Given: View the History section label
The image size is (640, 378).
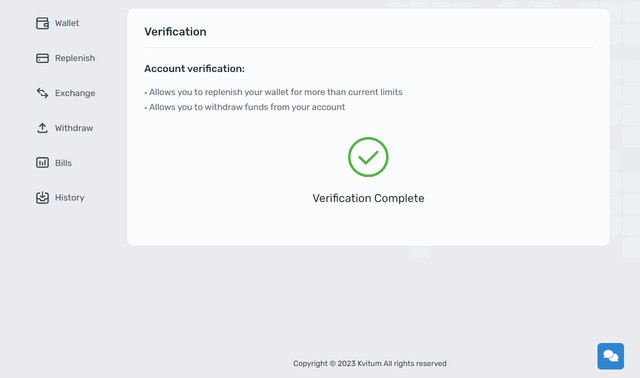Looking at the screenshot, I should tap(70, 198).
